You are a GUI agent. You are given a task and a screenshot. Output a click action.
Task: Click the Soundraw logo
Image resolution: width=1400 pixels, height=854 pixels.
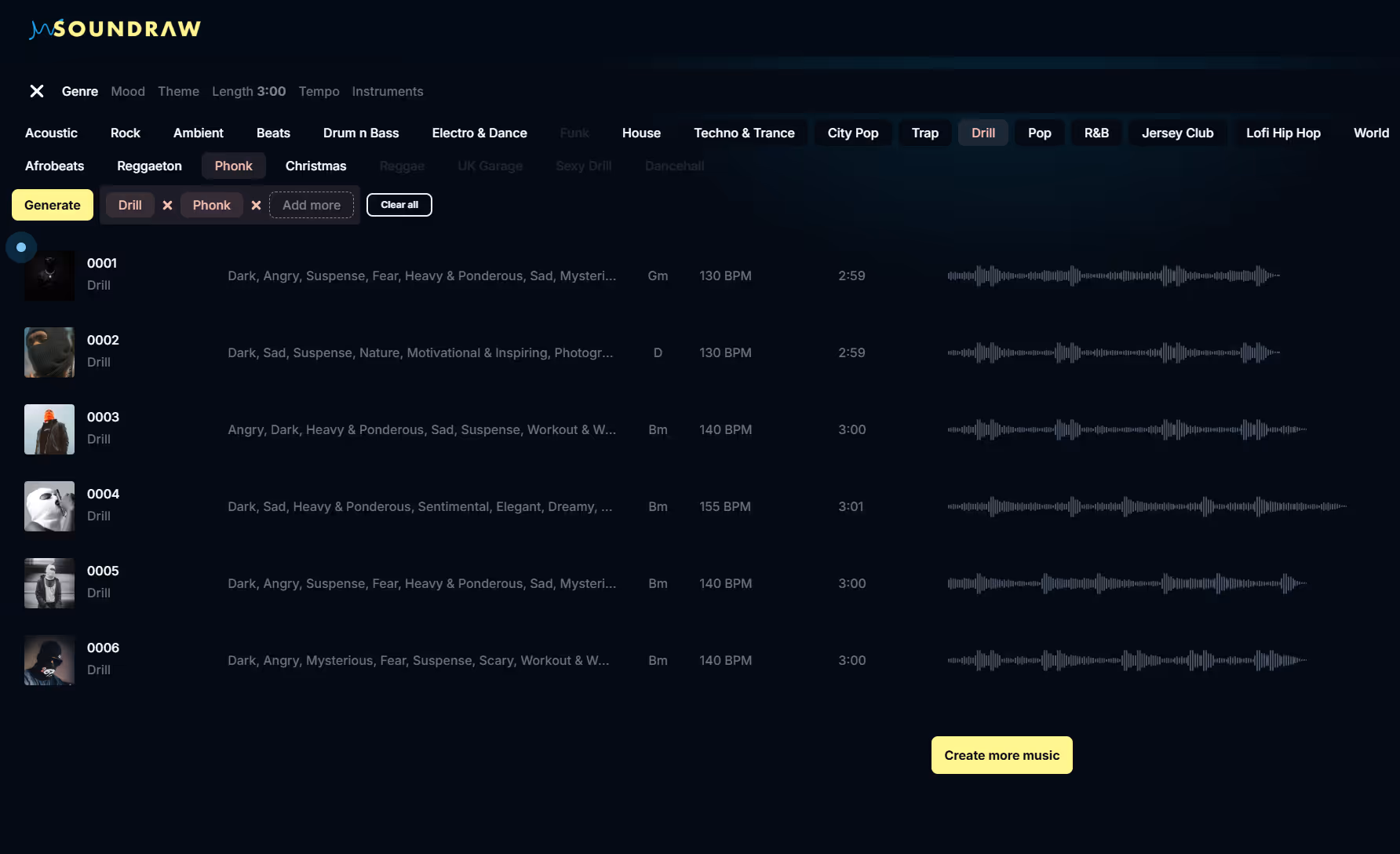tap(115, 29)
